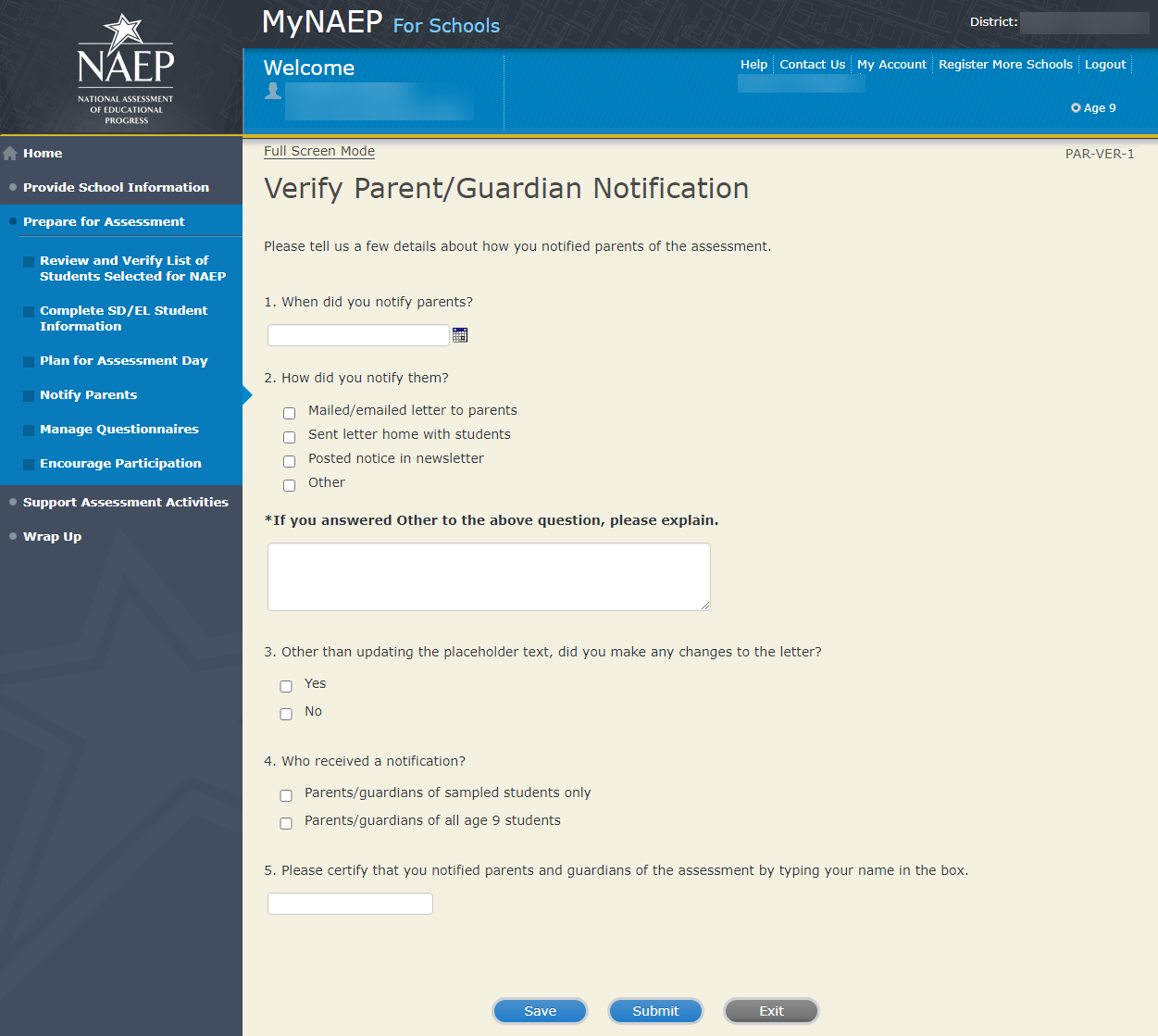Viewport: 1158px width, 1036px height.
Task: Select 'Posted notice in newsletter' checkbox
Action: point(290,461)
